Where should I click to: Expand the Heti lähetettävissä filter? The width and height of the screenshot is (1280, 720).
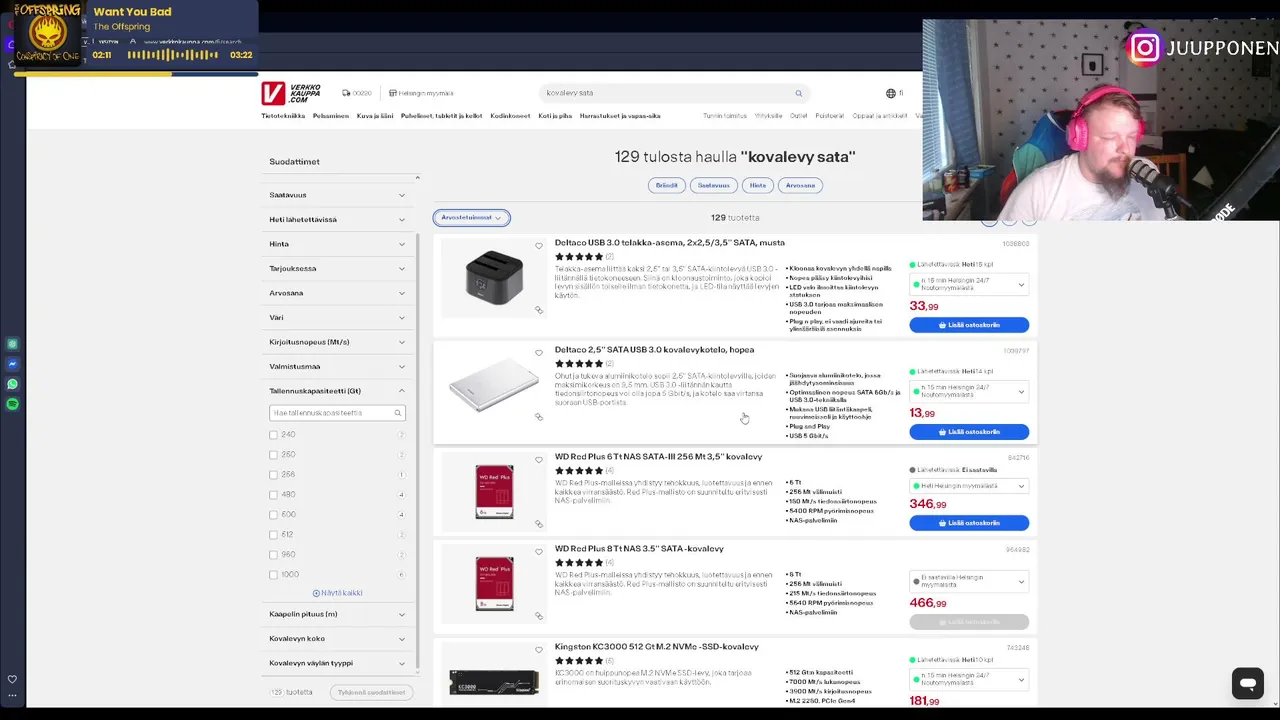click(337, 220)
